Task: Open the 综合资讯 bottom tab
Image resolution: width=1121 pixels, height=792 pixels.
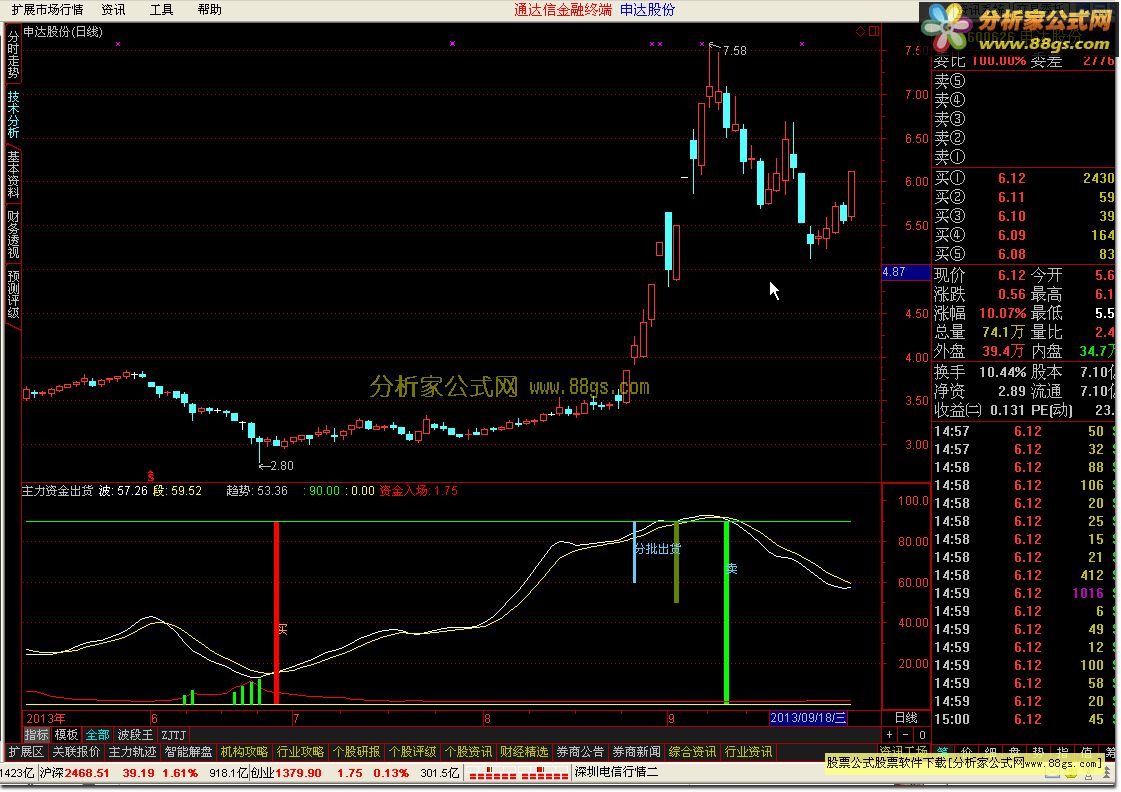Action: (x=692, y=752)
